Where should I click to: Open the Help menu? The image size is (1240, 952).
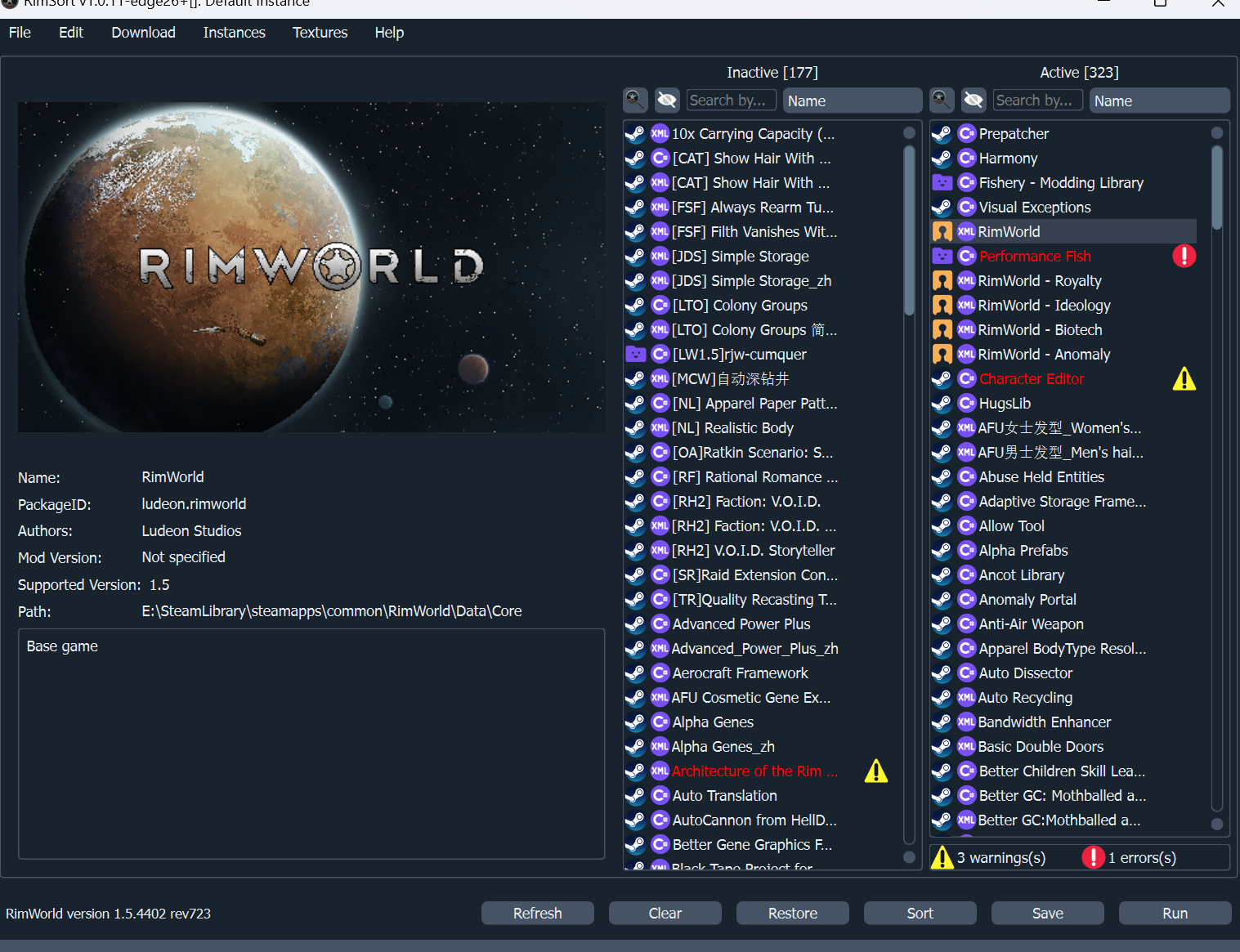click(x=389, y=33)
